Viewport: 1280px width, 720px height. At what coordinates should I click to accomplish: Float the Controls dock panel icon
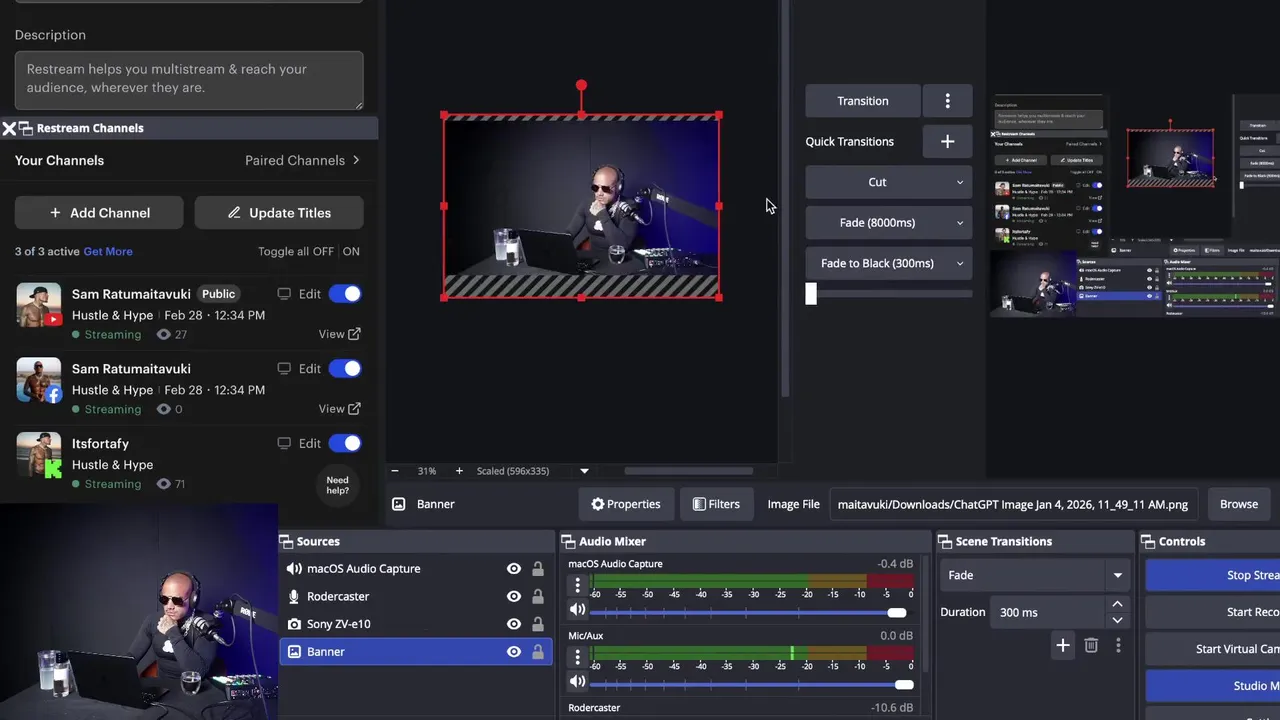[x=1148, y=541]
